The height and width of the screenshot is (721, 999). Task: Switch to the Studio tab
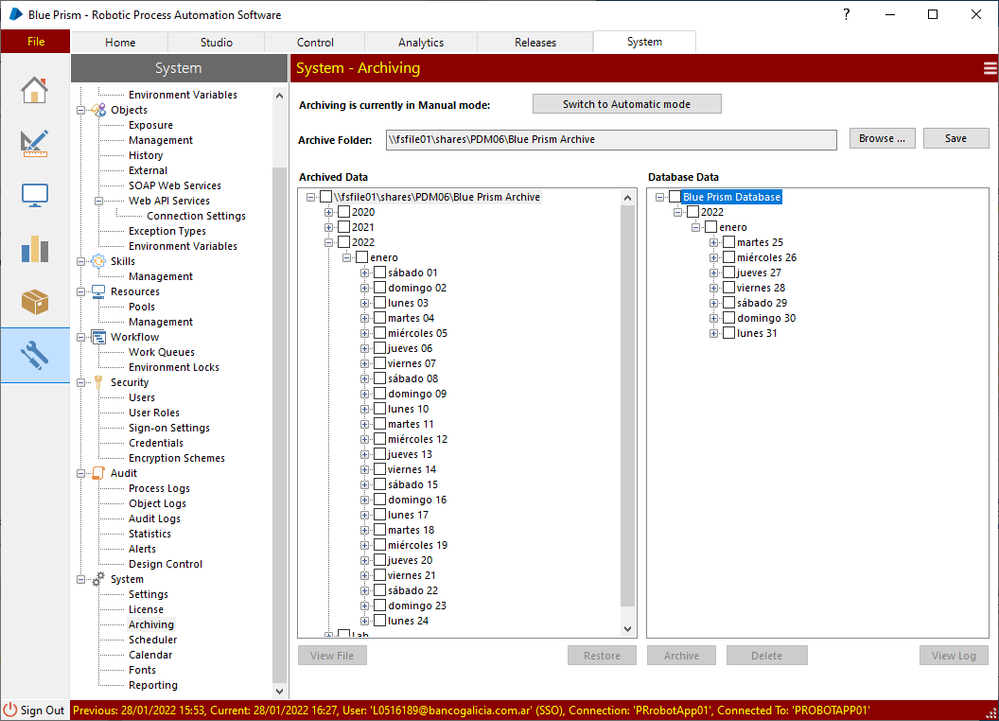pyautogui.click(x=216, y=42)
